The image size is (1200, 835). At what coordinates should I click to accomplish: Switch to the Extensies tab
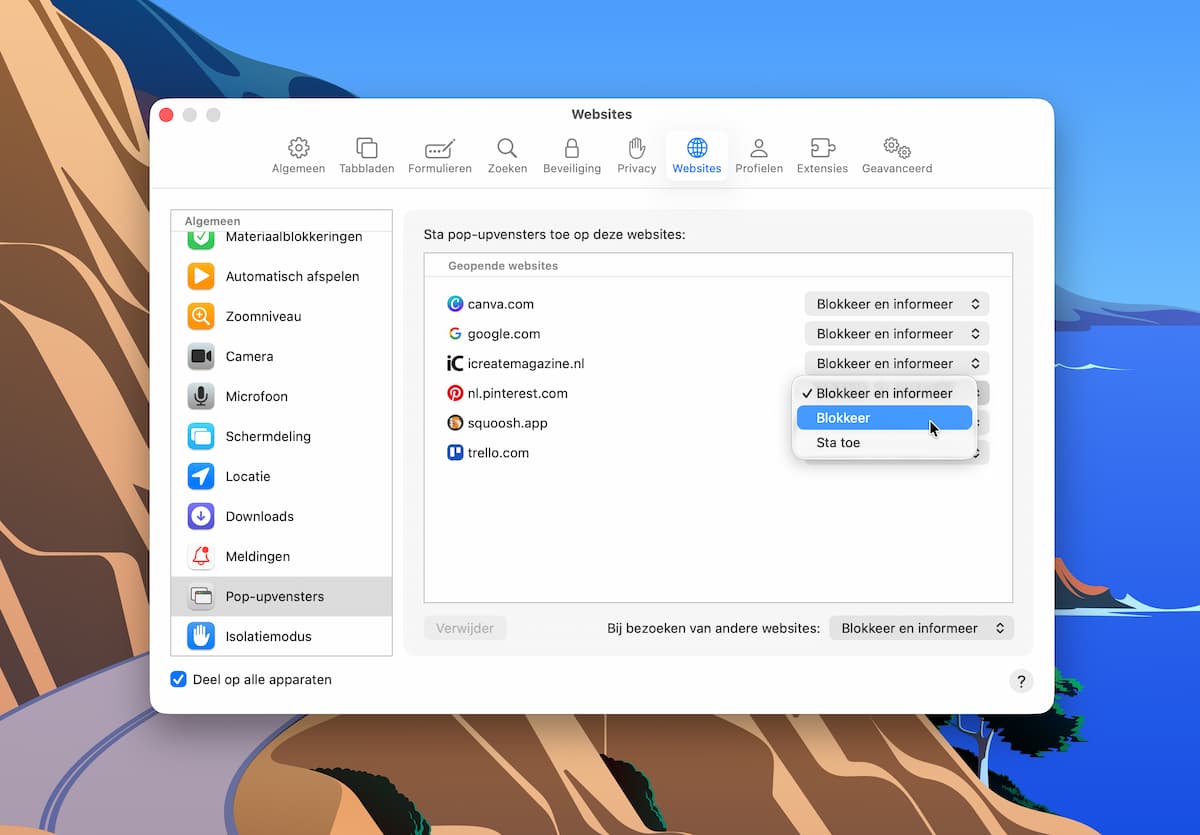point(822,156)
